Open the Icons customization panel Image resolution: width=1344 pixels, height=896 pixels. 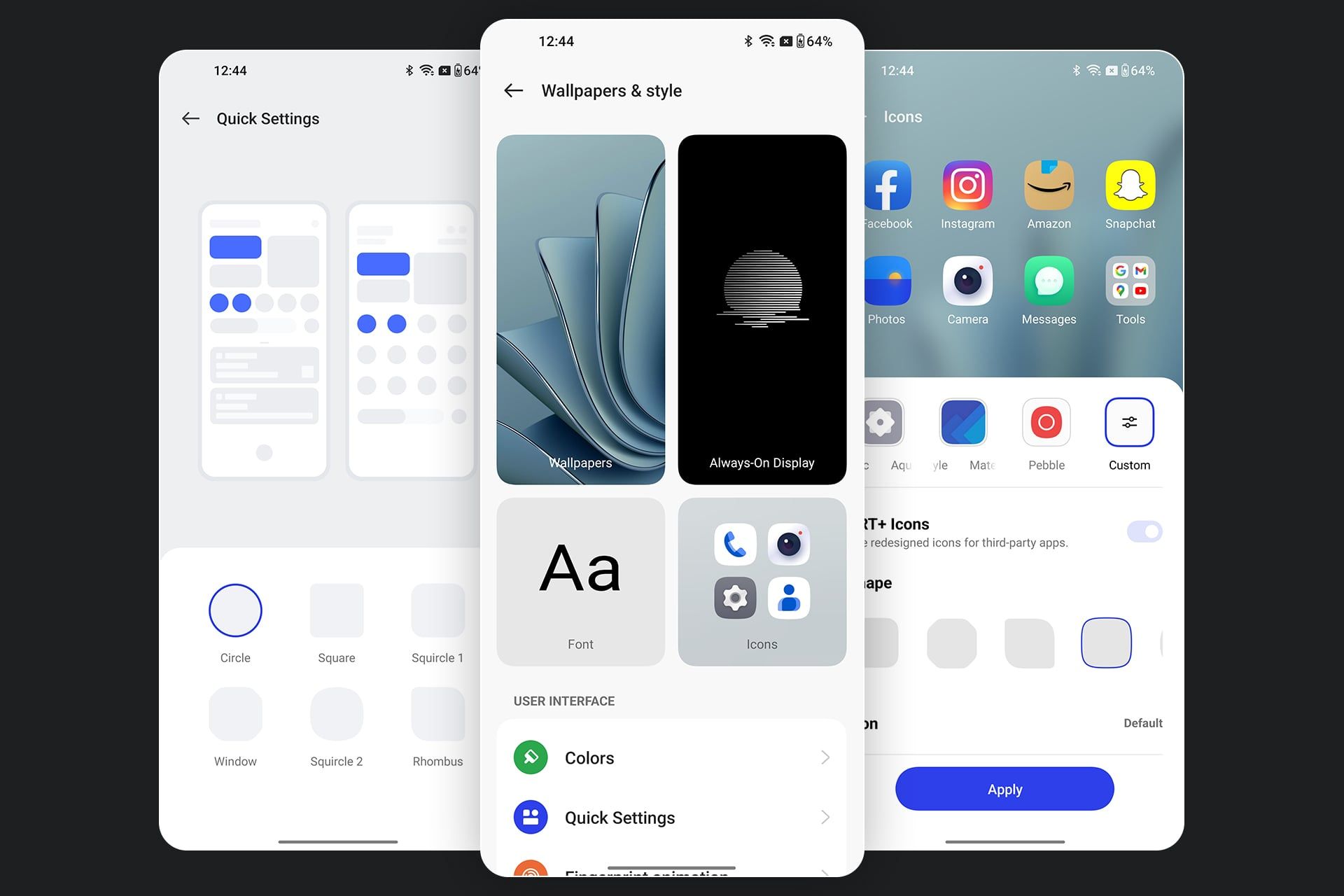click(762, 580)
